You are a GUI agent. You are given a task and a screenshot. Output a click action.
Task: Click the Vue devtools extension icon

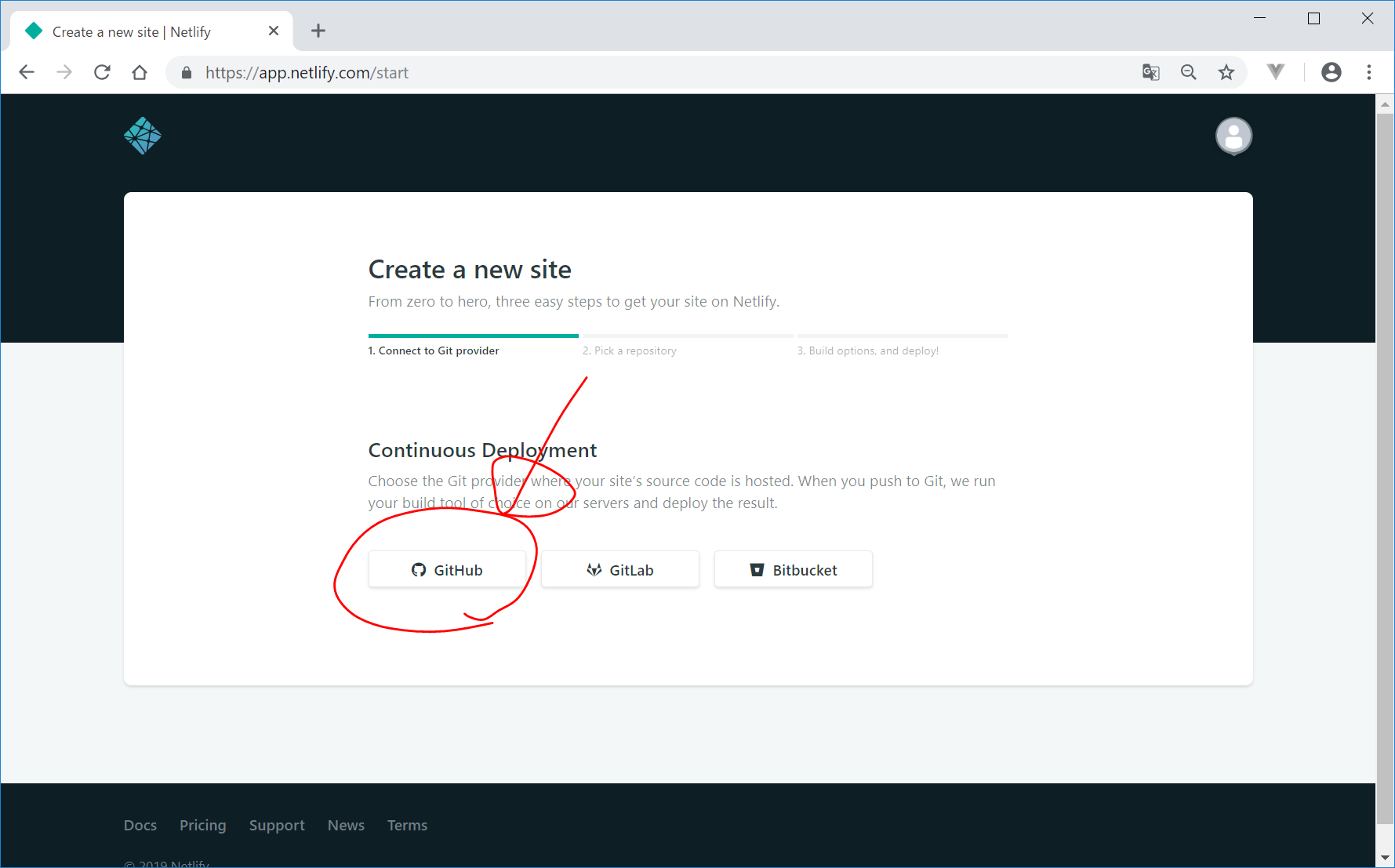click(1276, 72)
